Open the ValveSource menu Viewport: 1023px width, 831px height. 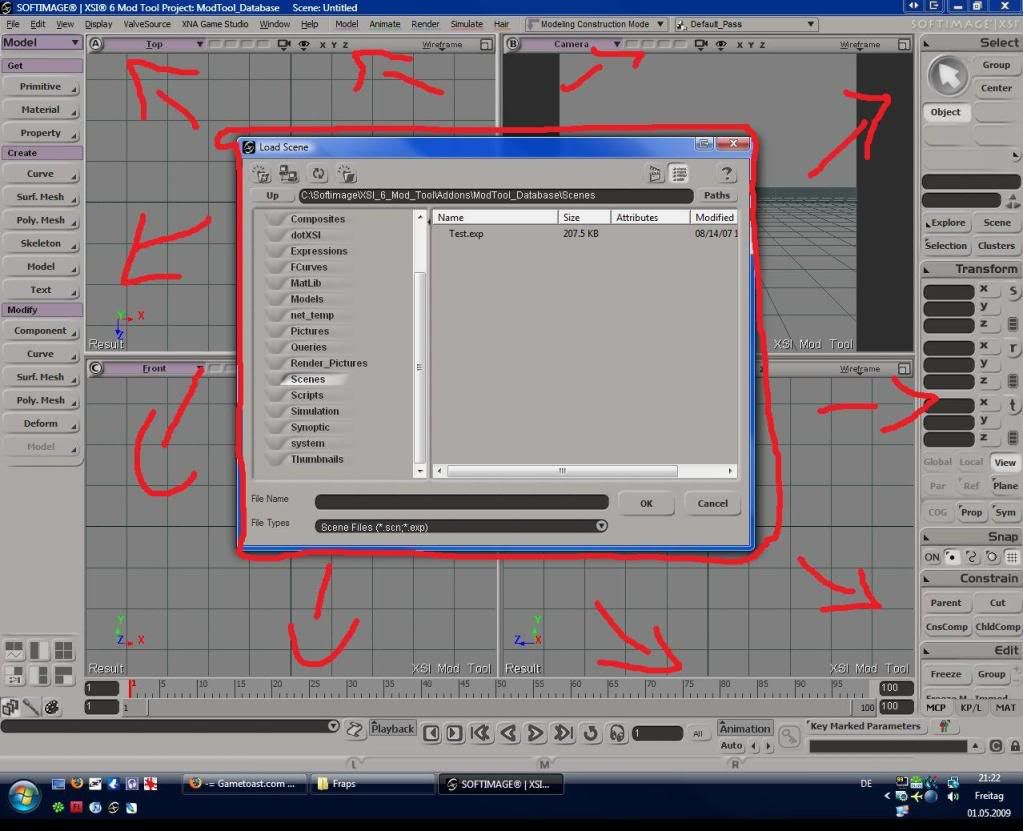[x=147, y=24]
